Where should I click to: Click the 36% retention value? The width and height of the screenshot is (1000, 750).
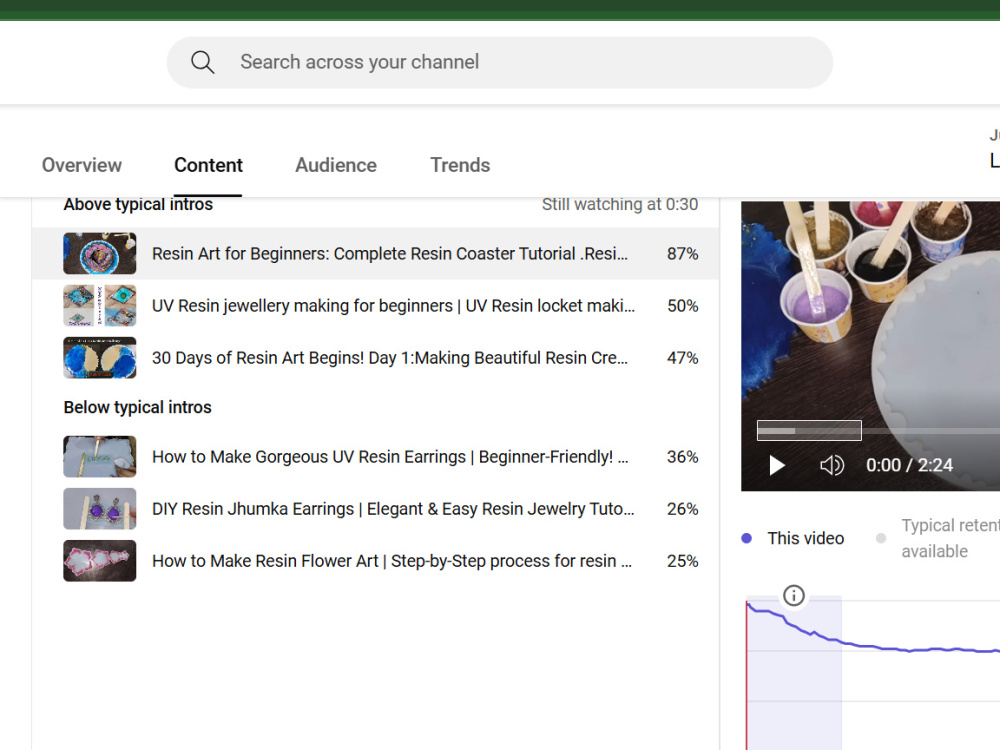(682, 457)
